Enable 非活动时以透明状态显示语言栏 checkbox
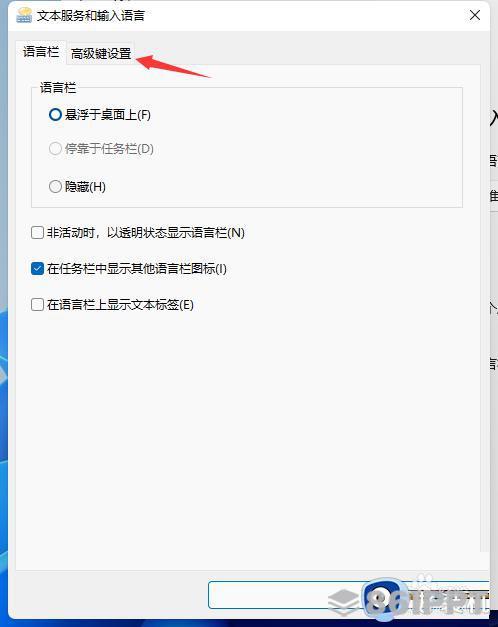 click(x=37, y=232)
